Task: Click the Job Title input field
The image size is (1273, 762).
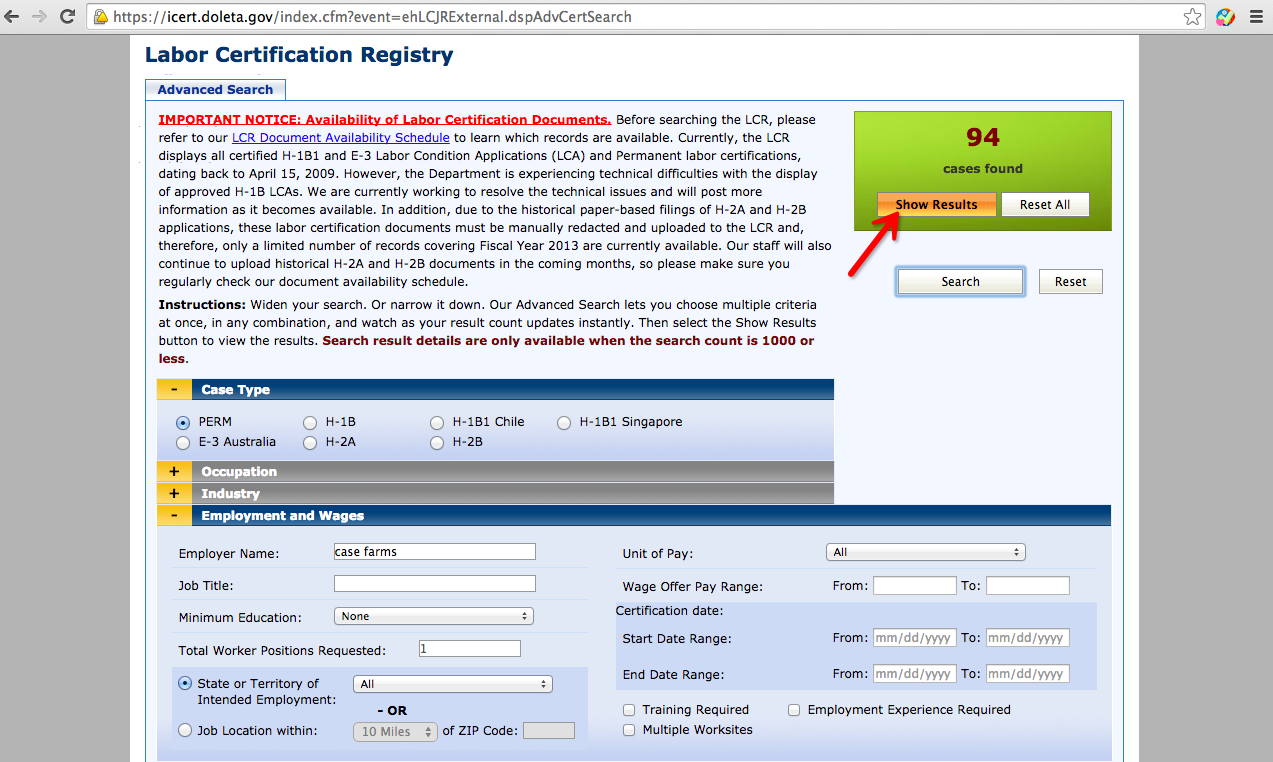Action: (x=435, y=584)
